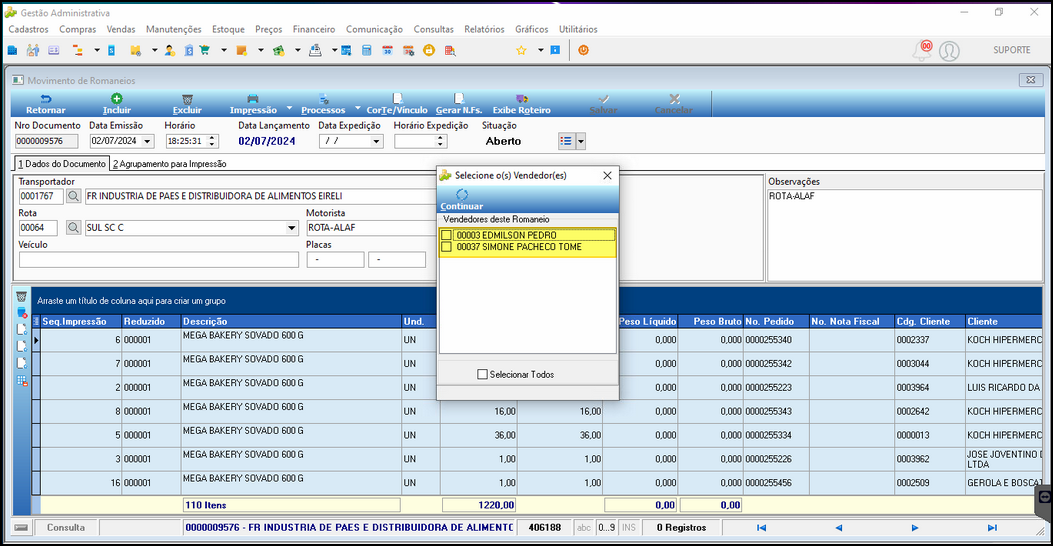
Task: Click the orange power icon
Action: [x=584, y=50]
